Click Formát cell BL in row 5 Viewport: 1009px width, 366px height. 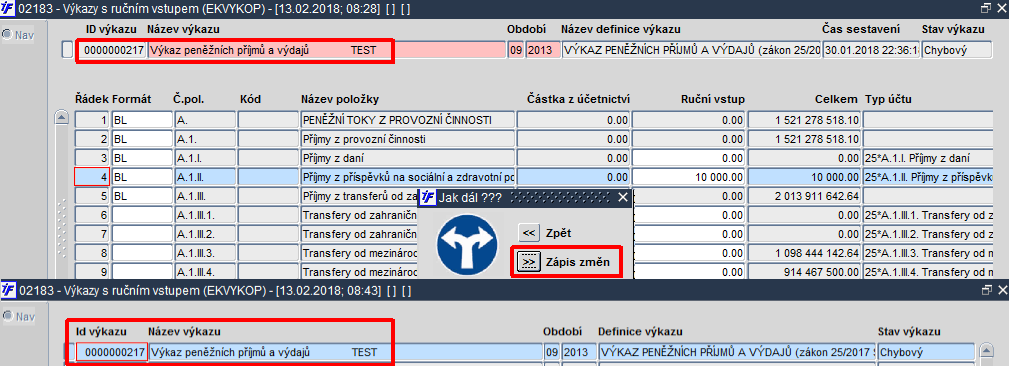pos(142,196)
